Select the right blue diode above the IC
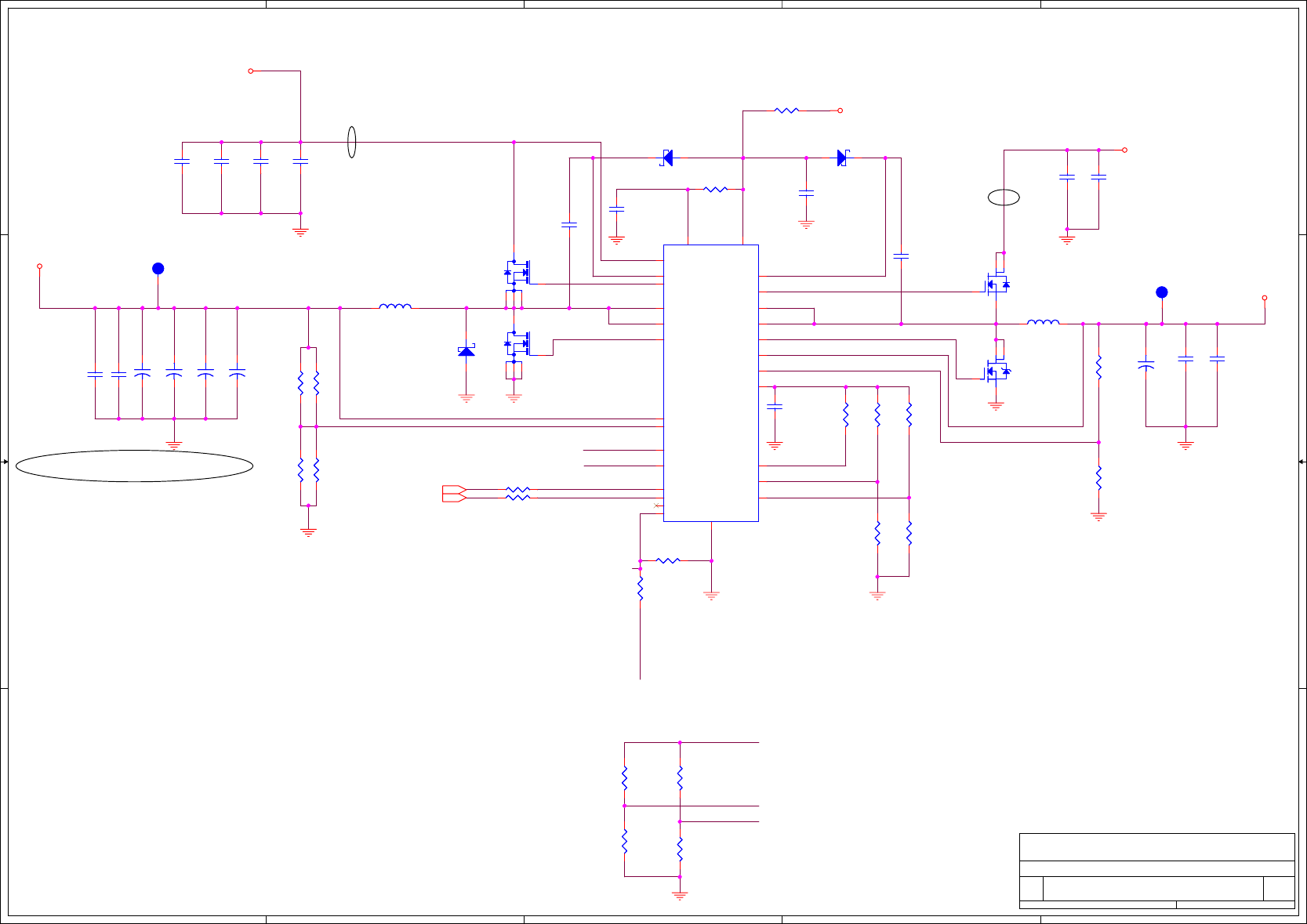Screen dimensions: 1307x924 [842, 158]
